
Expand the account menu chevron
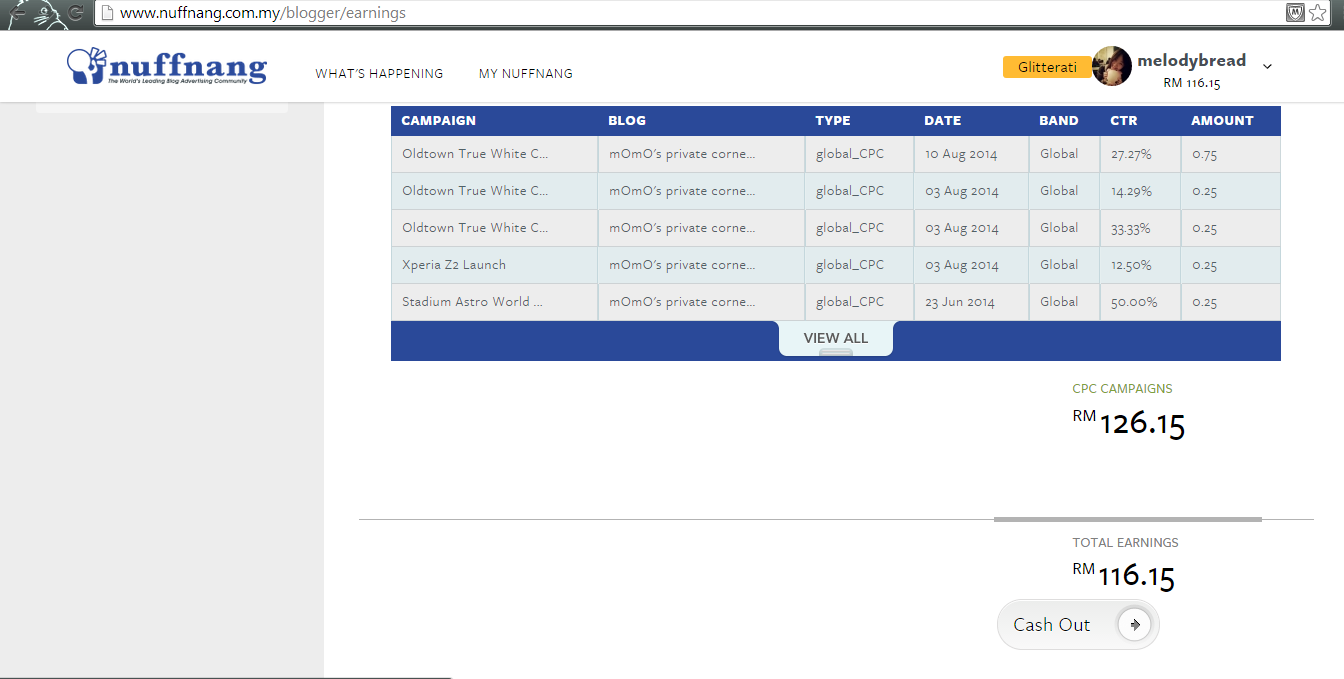[x=1267, y=67]
